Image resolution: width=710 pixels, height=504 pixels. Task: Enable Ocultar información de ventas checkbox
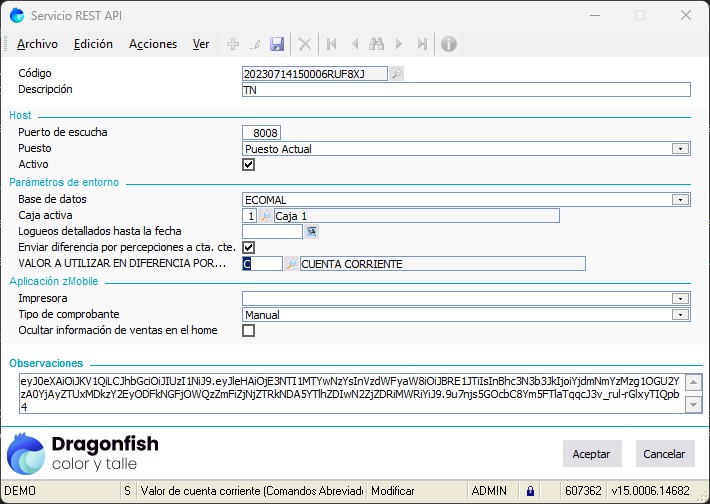pos(249,331)
